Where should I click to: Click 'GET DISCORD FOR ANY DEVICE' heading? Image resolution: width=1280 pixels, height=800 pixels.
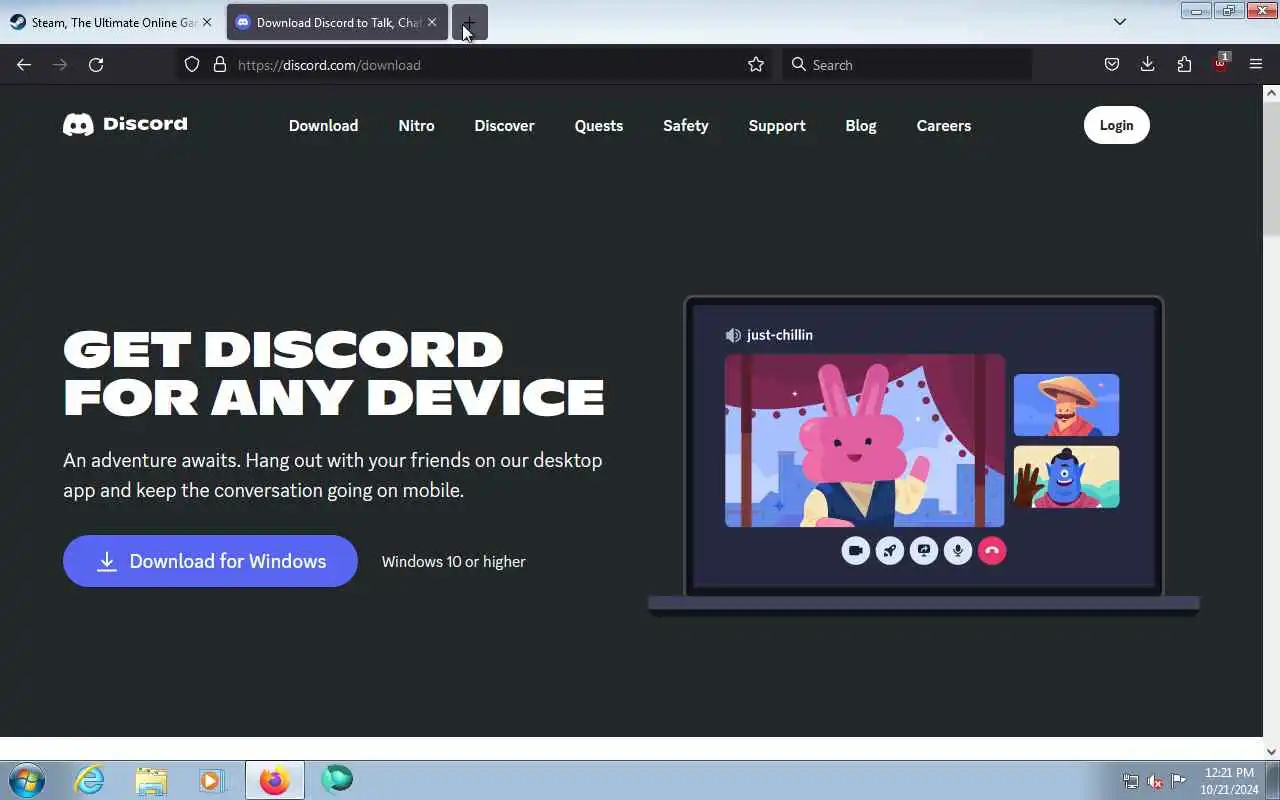click(334, 373)
